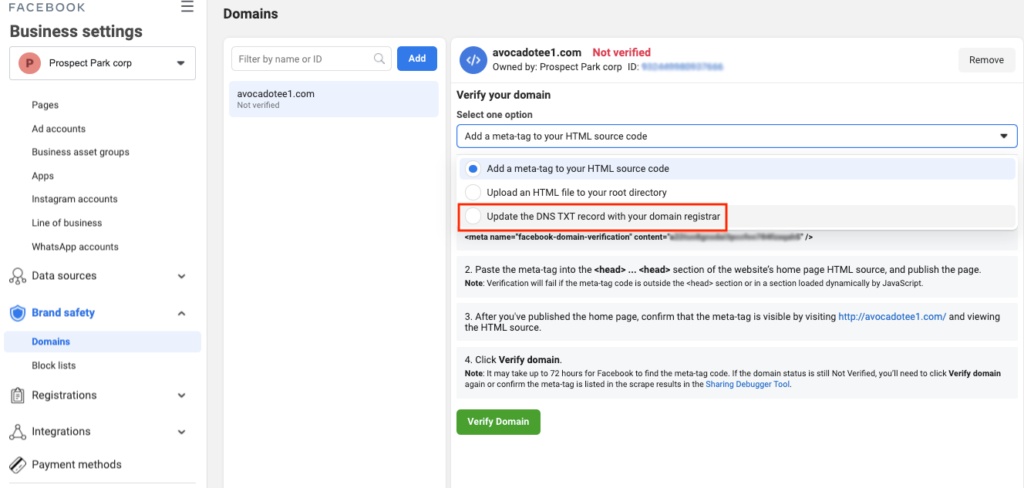Open the Prospect Park corp business dropdown
Viewport: 1024px width, 488px height.
(103, 63)
